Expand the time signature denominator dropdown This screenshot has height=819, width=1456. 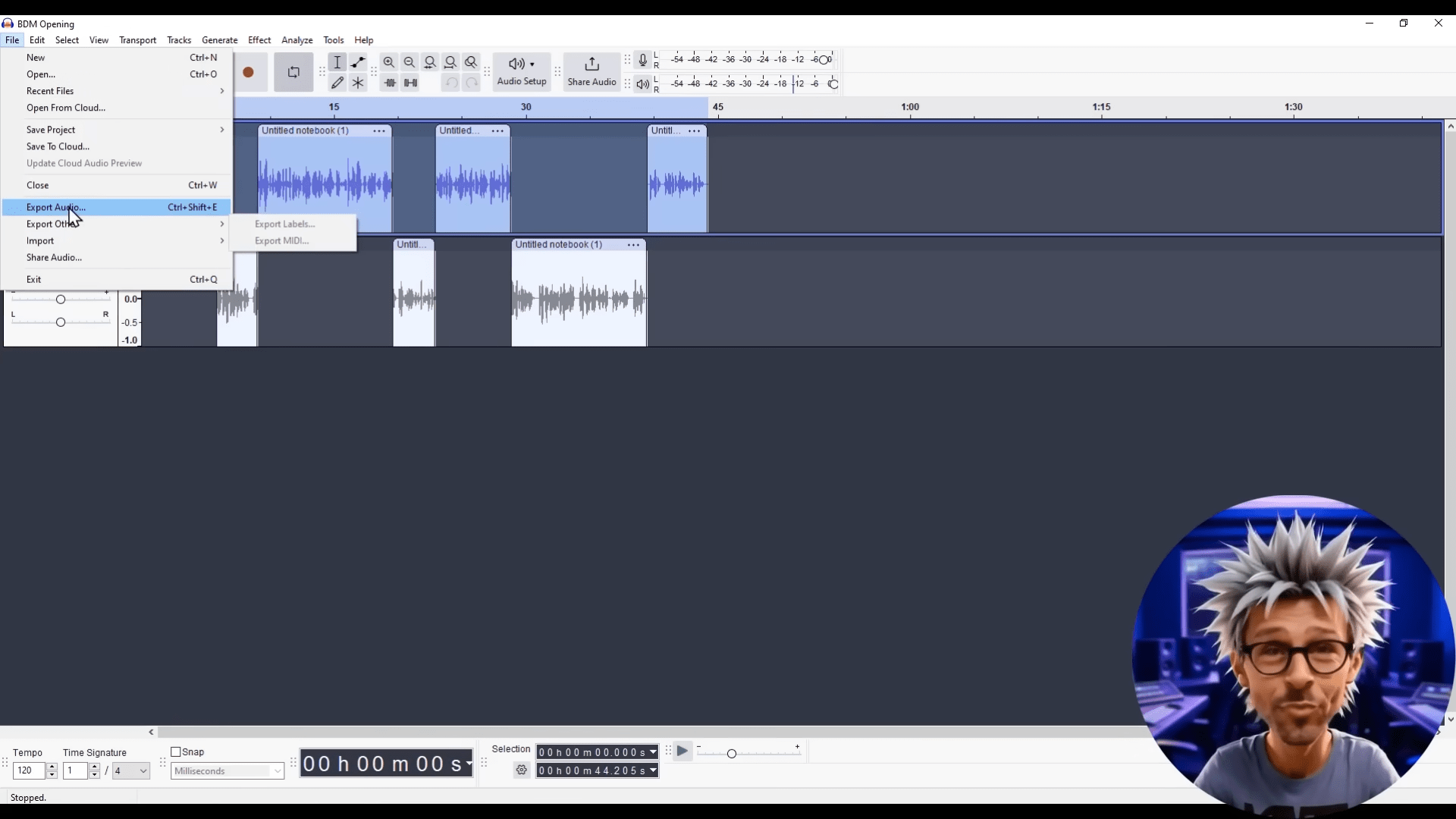tap(143, 771)
